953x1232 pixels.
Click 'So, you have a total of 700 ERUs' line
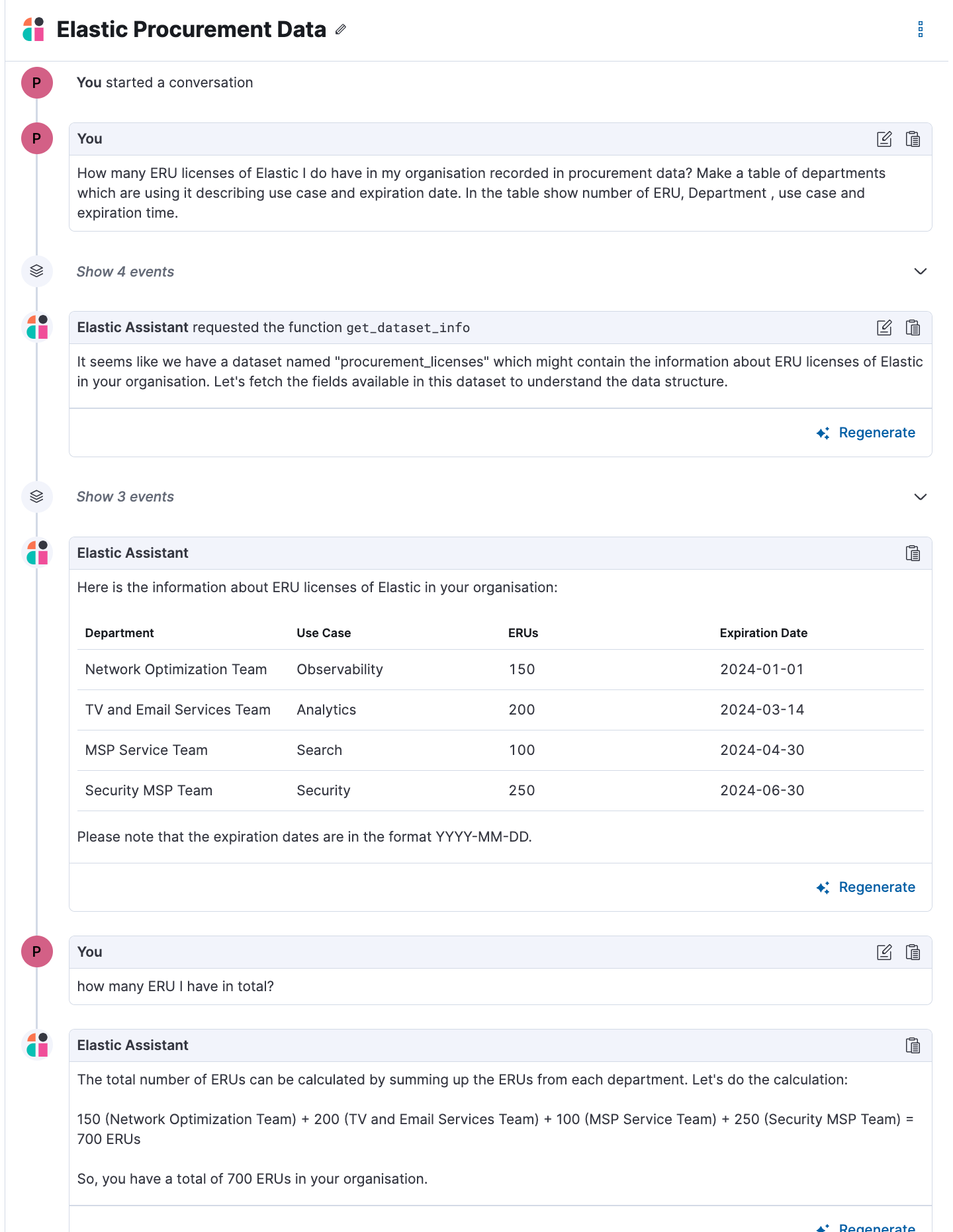pyautogui.click(x=252, y=1179)
